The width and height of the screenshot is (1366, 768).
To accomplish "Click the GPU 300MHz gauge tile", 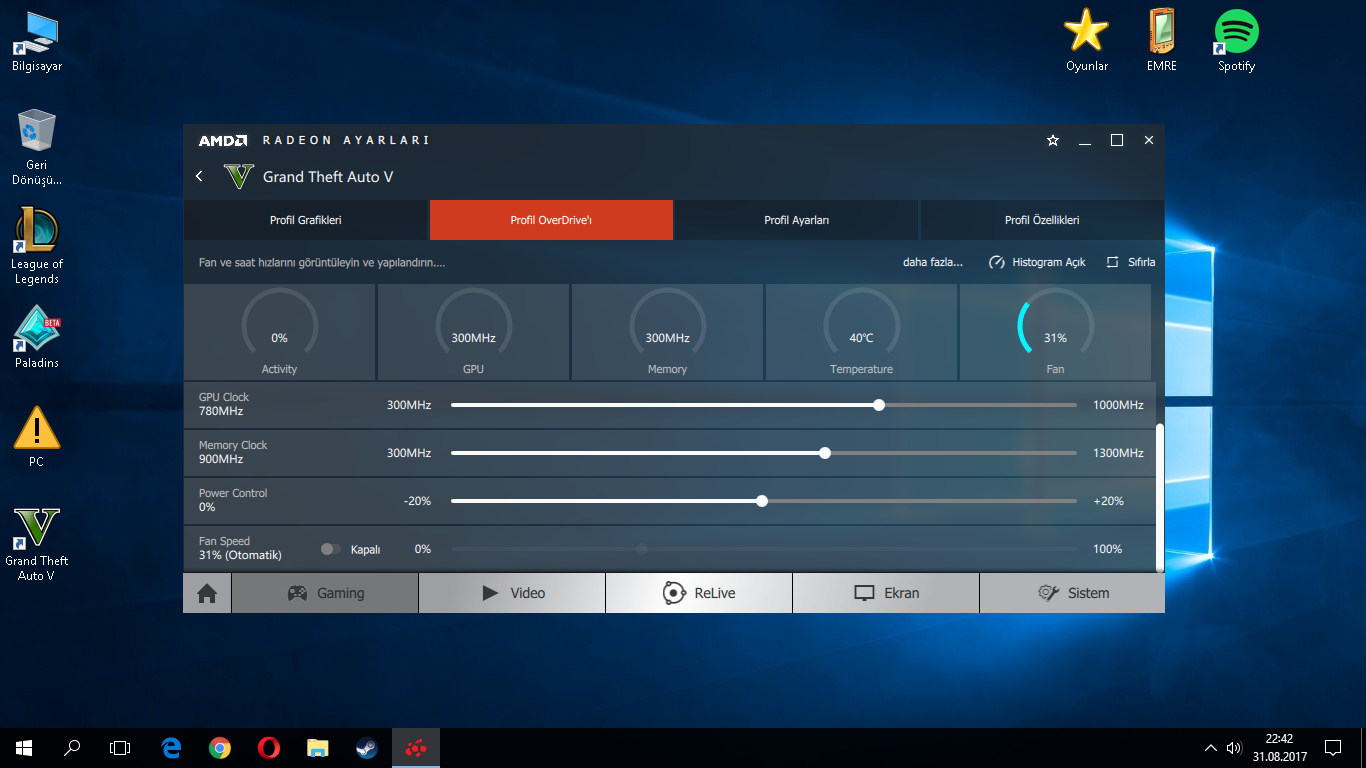I will tap(473, 332).
